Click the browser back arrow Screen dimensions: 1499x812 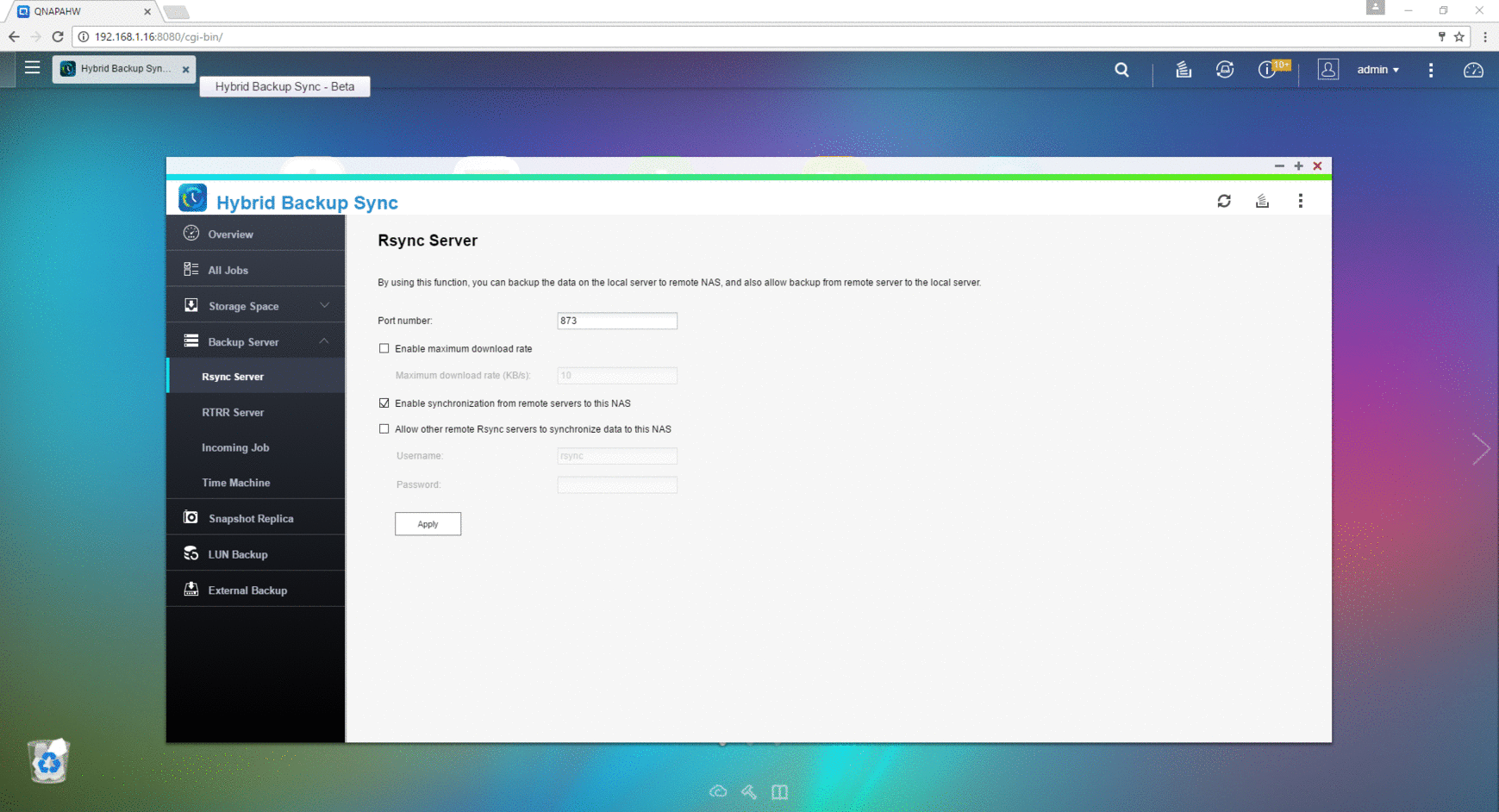[x=14, y=37]
